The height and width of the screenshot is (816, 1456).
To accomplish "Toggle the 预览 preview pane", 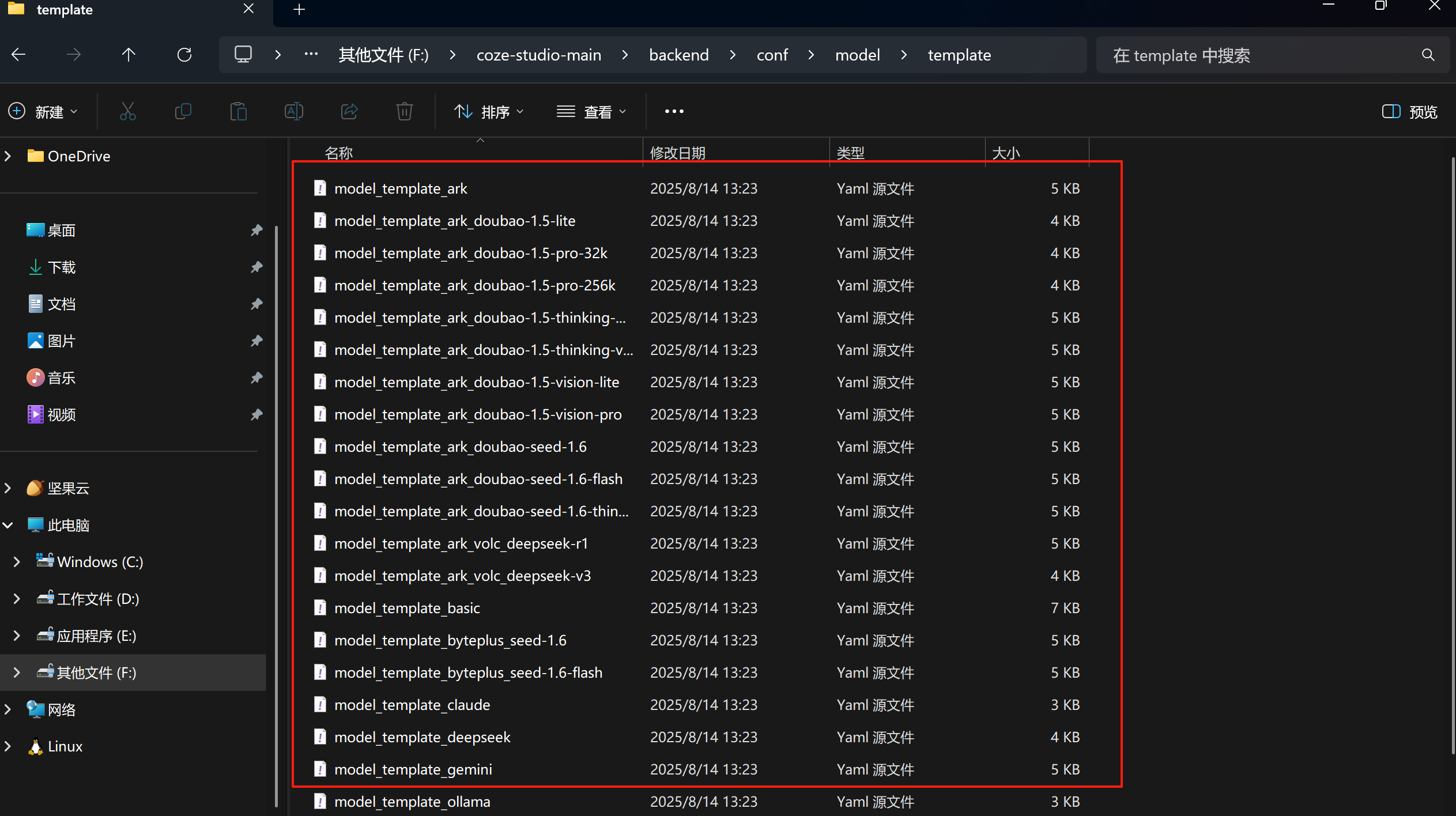I will pyautogui.click(x=1410, y=111).
